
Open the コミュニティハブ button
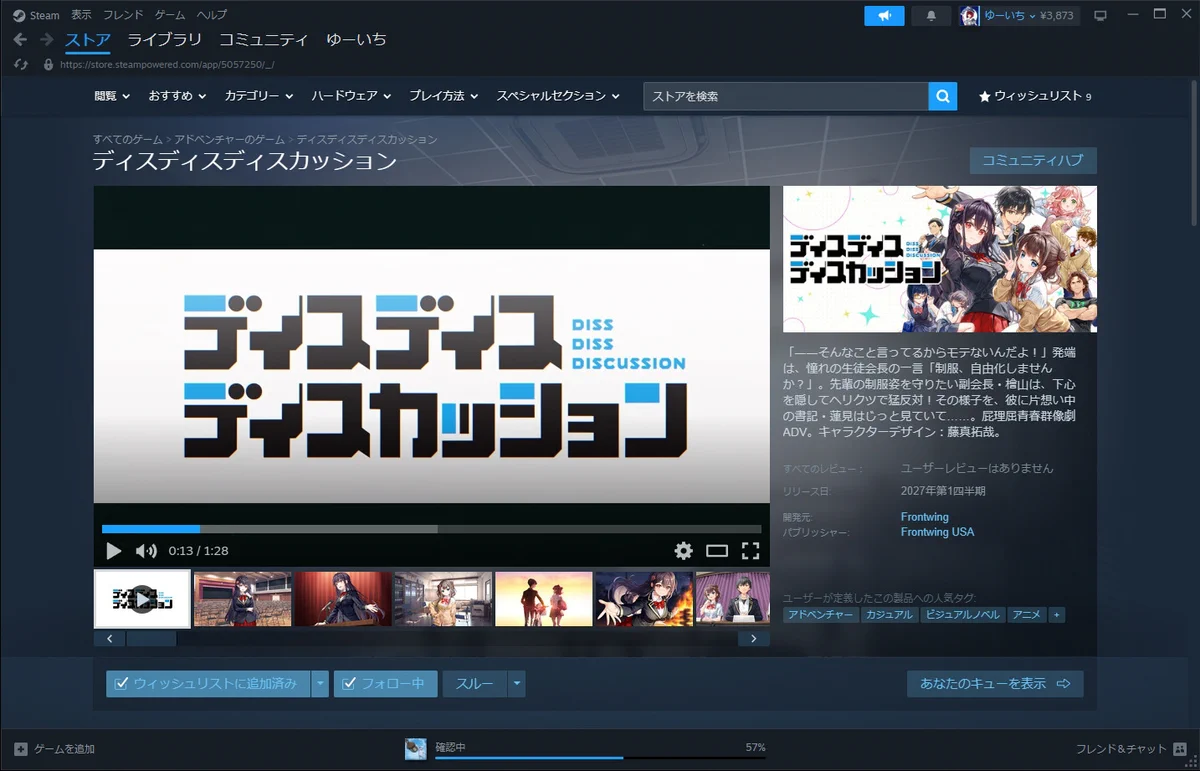click(x=1033, y=160)
